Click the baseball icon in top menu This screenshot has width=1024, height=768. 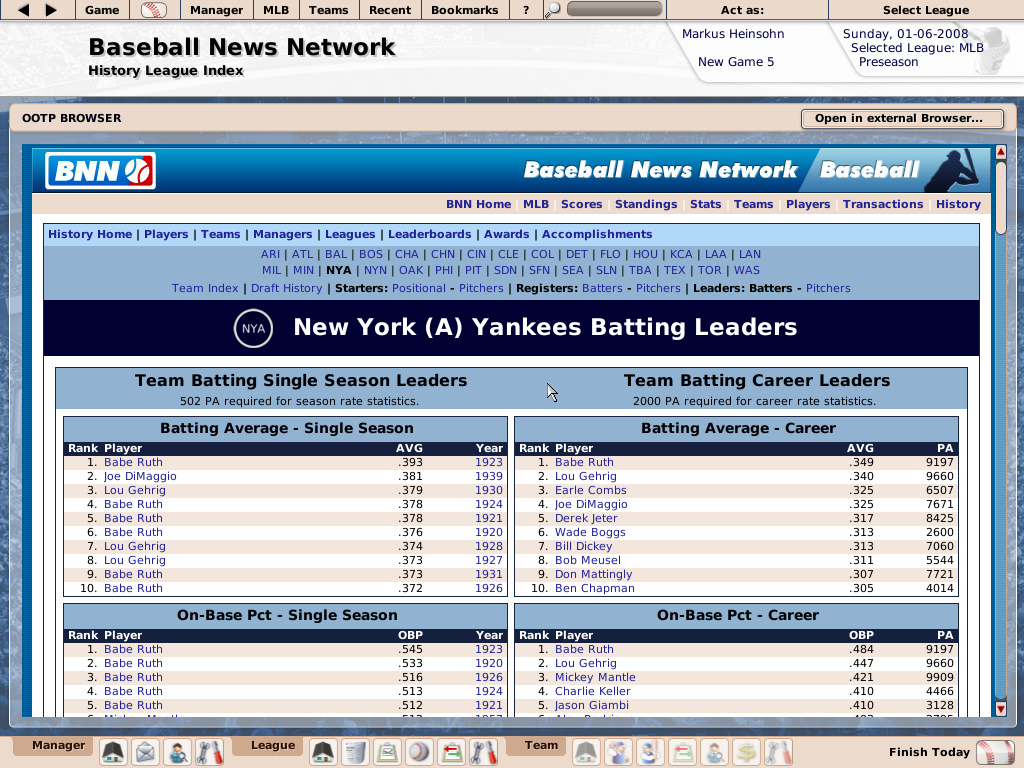pyautogui.click(x=153, y=10)
